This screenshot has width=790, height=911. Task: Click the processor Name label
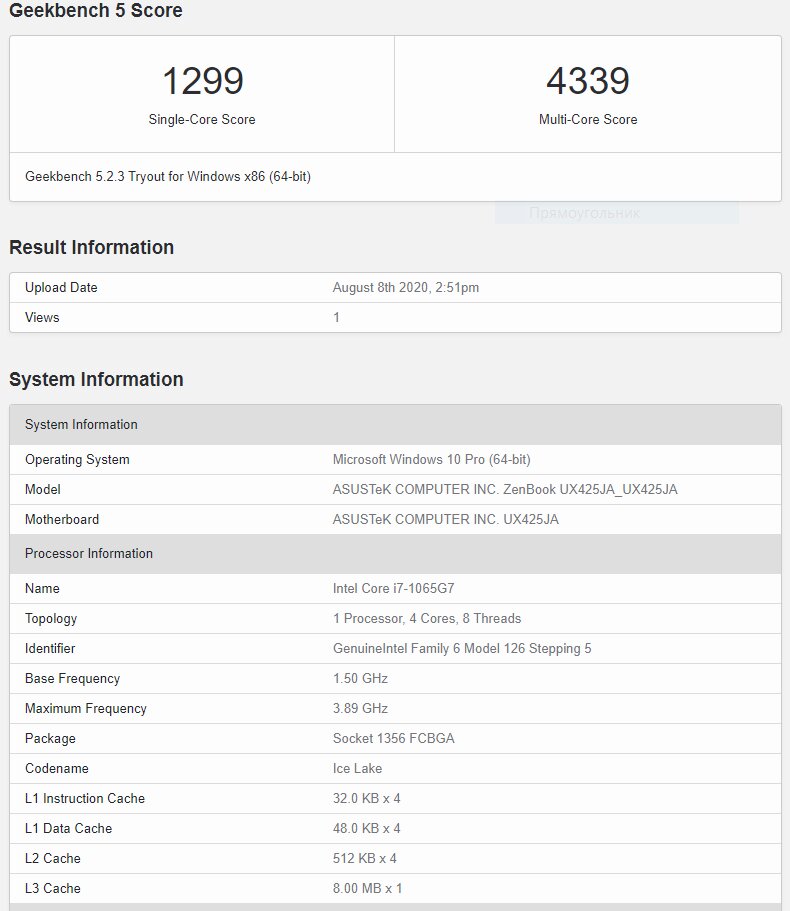coord(42,589)
